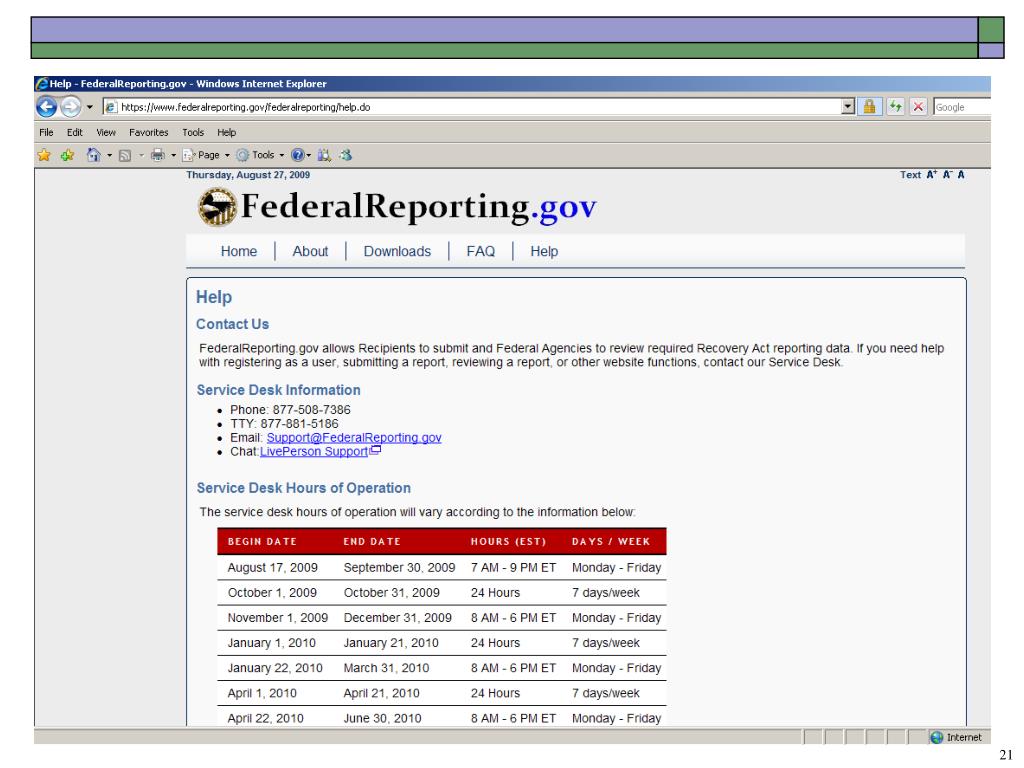
Task: Increase text size with A+ icon
Action: [x=931, y=174]
